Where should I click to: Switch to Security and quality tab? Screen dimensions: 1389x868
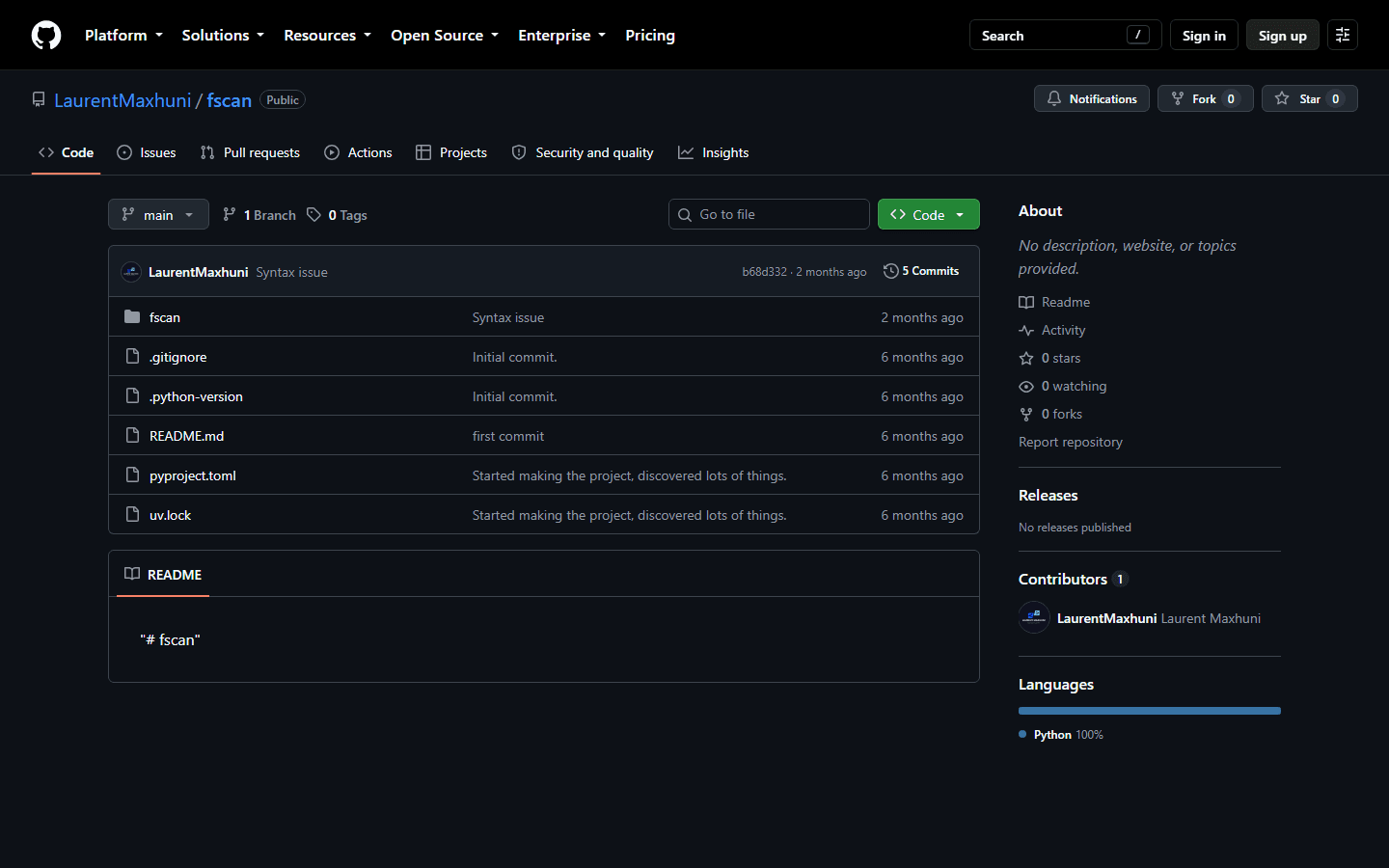click(583, 152)
